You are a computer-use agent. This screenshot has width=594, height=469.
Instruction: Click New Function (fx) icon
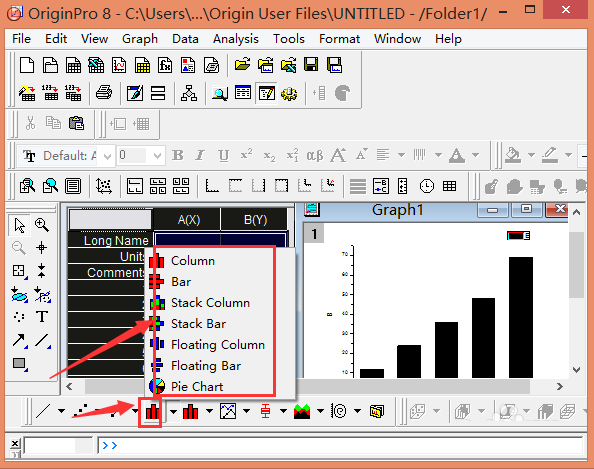[x=165, y=65]
